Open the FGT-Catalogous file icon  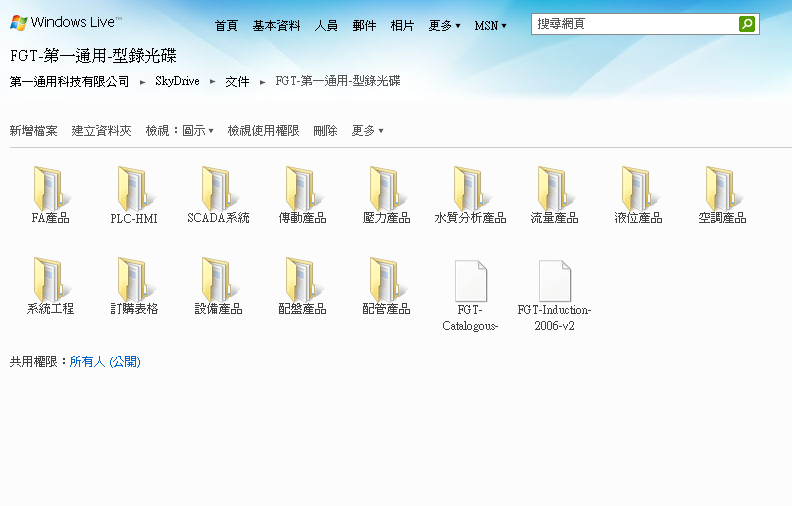pos(470,281)
